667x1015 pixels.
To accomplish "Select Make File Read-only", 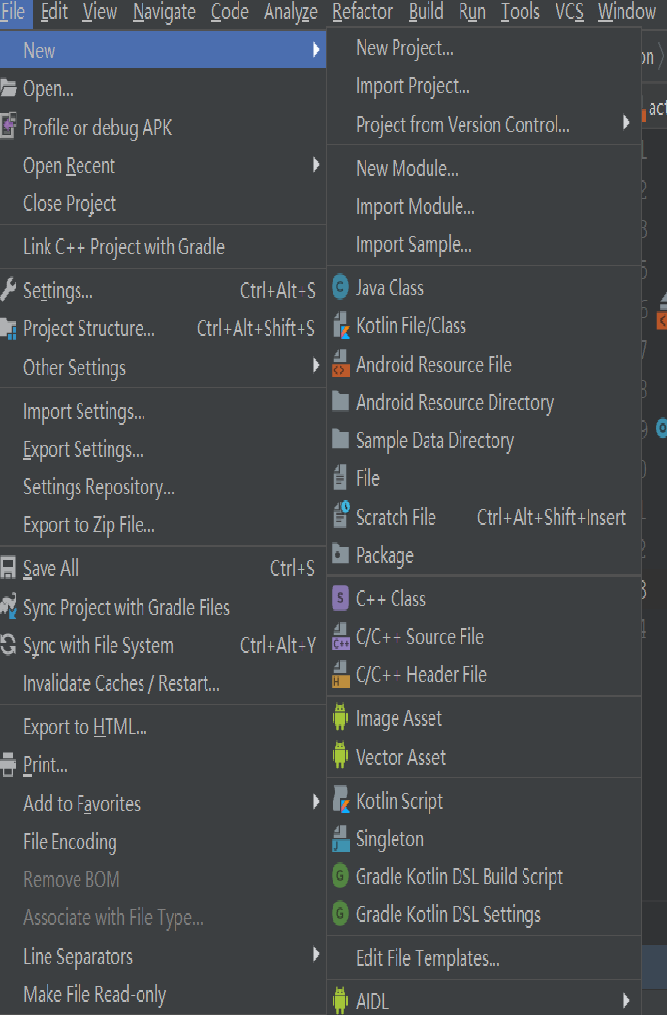I will pyautogui.click(x=94, y=995).
